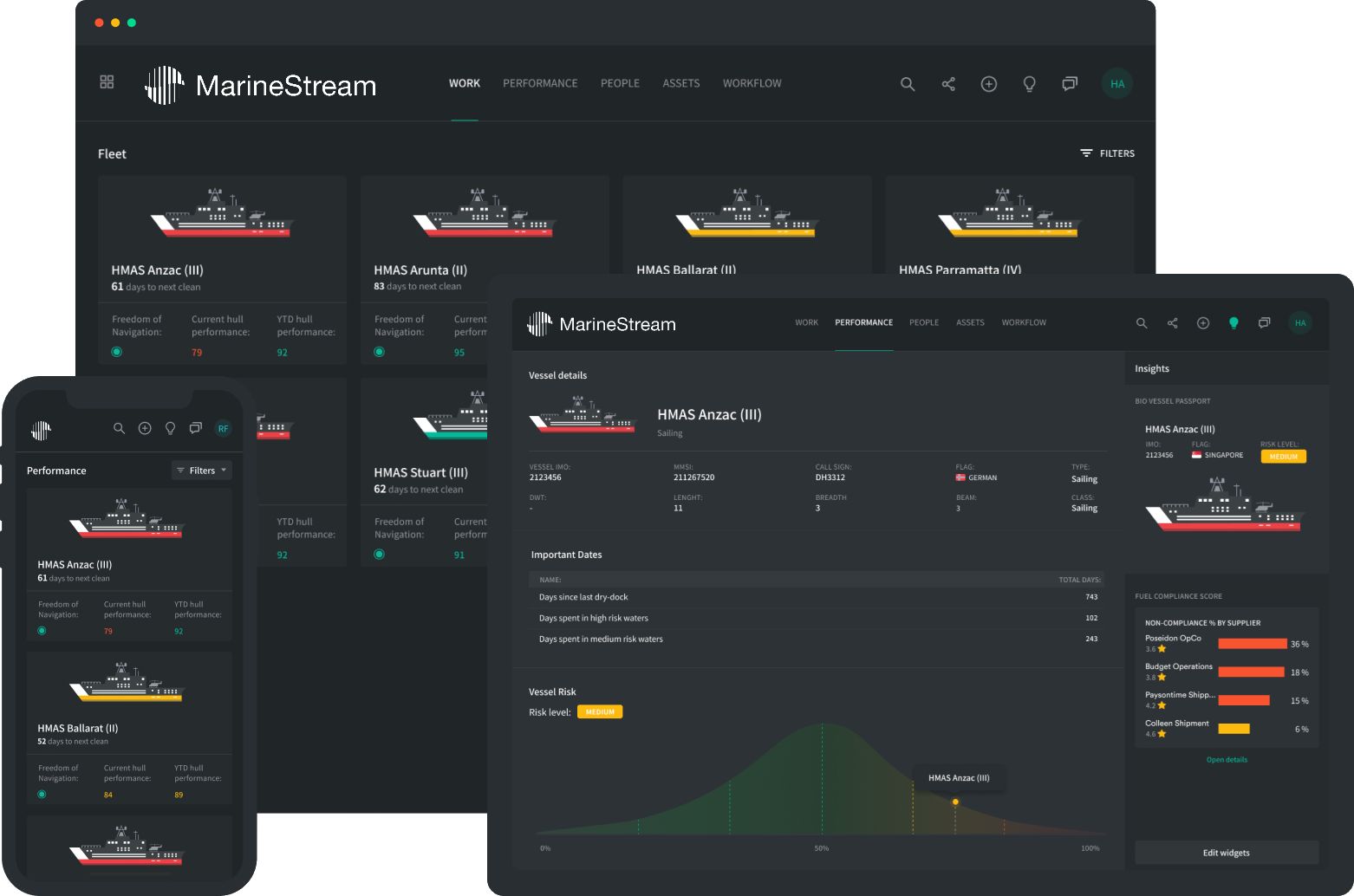
Task: Open FILTERS on the Fleet view
Action: point(1107,153)
